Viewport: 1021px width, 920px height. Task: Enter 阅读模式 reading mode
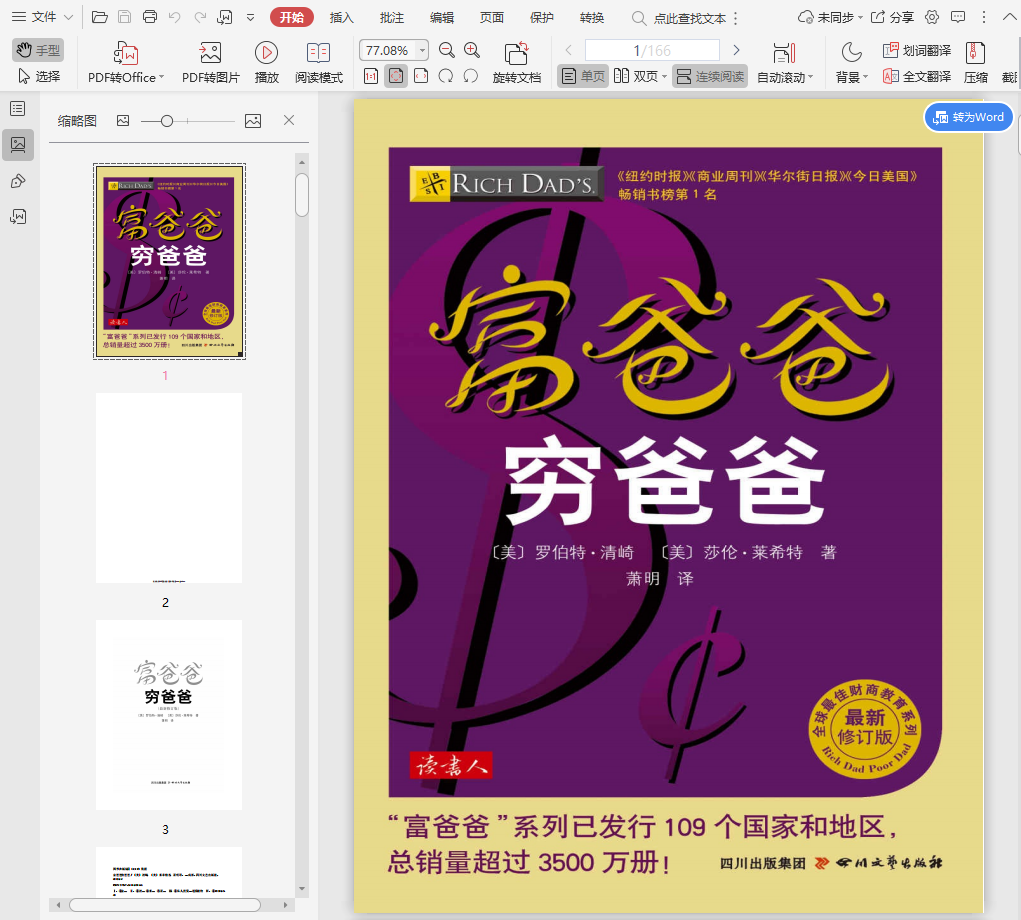pos(318,63)
